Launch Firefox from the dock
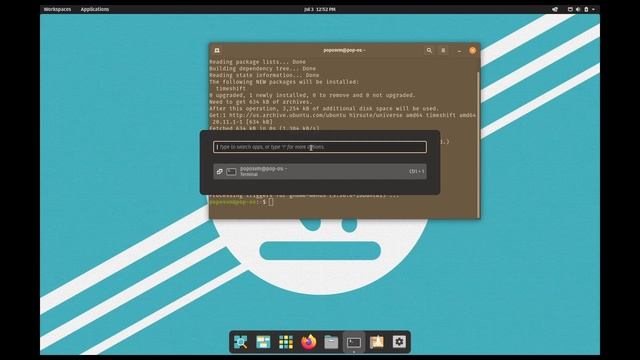640x360 pixels. [309, 342]
